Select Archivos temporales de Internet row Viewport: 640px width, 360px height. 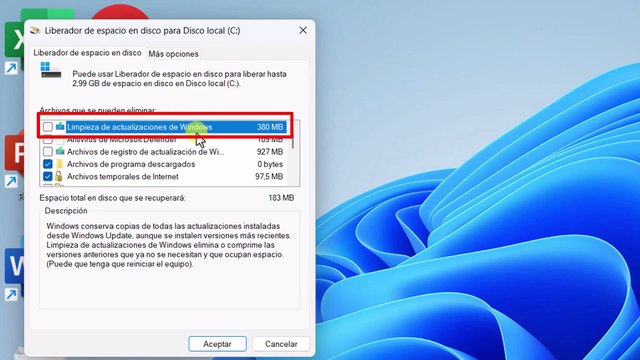point(163,177)
